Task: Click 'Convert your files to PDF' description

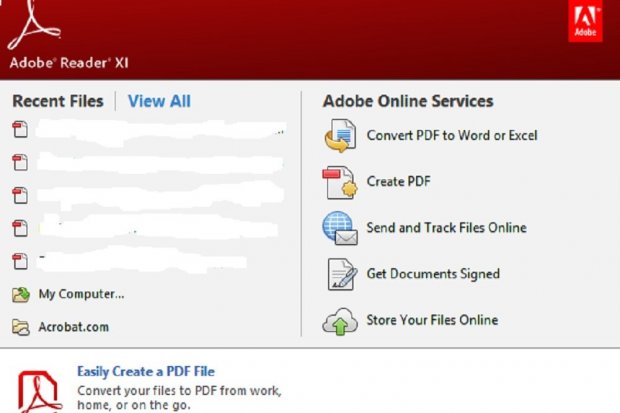Action: 179,398
